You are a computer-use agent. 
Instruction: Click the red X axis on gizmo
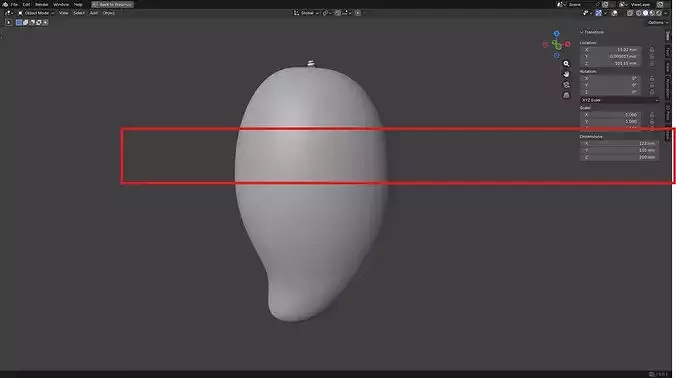pyautogui.click(x=567, y=44)
